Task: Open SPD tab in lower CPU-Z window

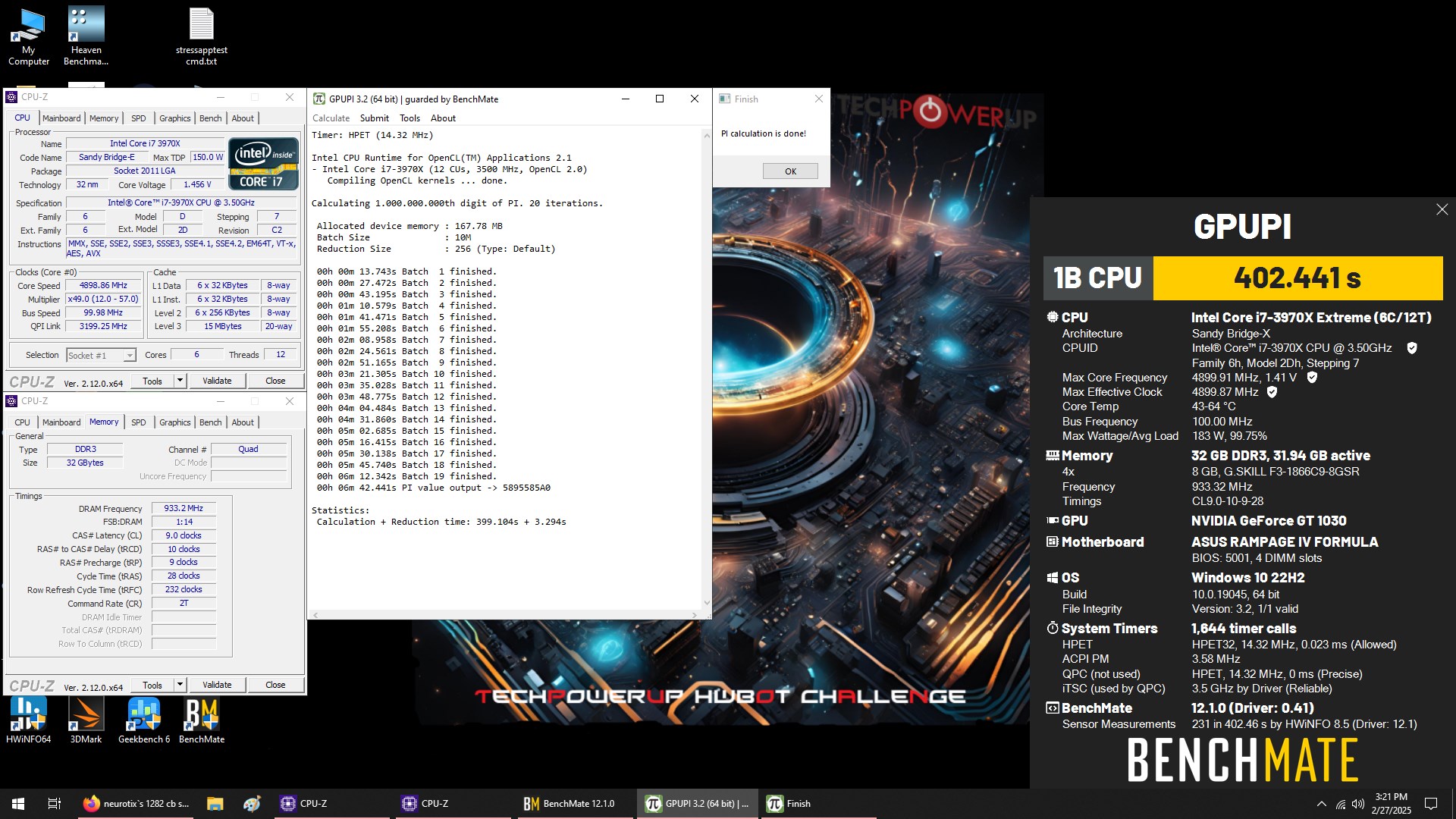Action: pyautogui.click(x=138, y=422)
